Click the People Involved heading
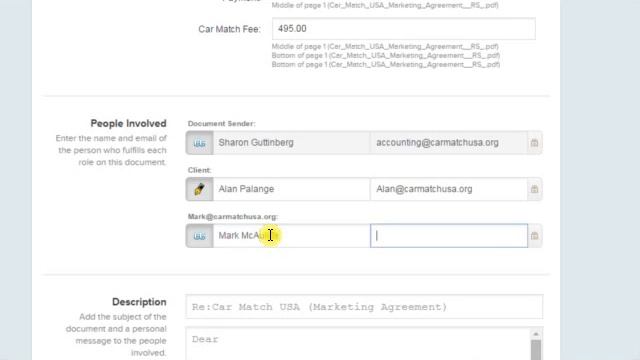Image resolution: width=640 pixels, height=360 pixels. pos(128,123)
